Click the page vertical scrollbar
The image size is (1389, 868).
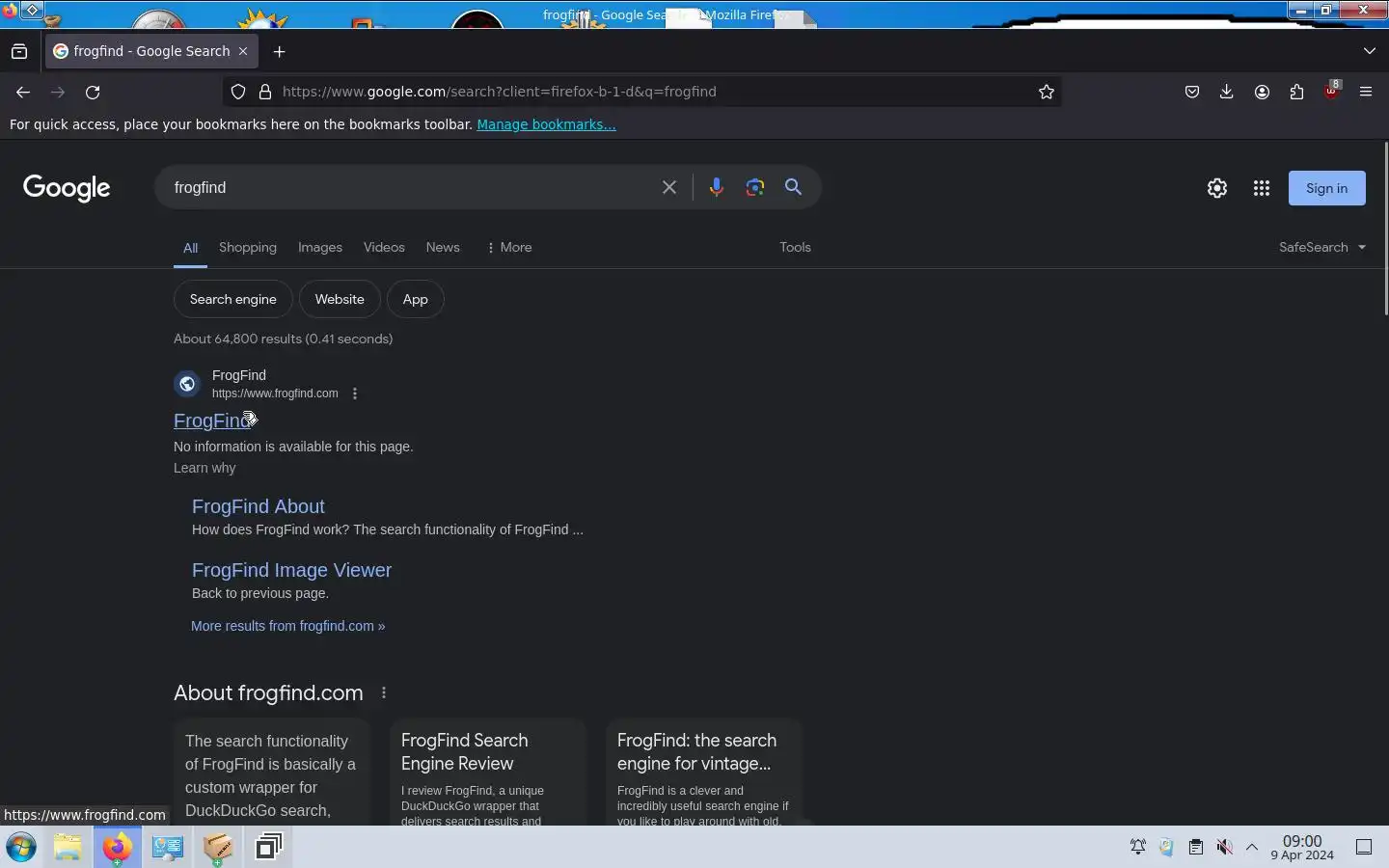point(1385,229)
